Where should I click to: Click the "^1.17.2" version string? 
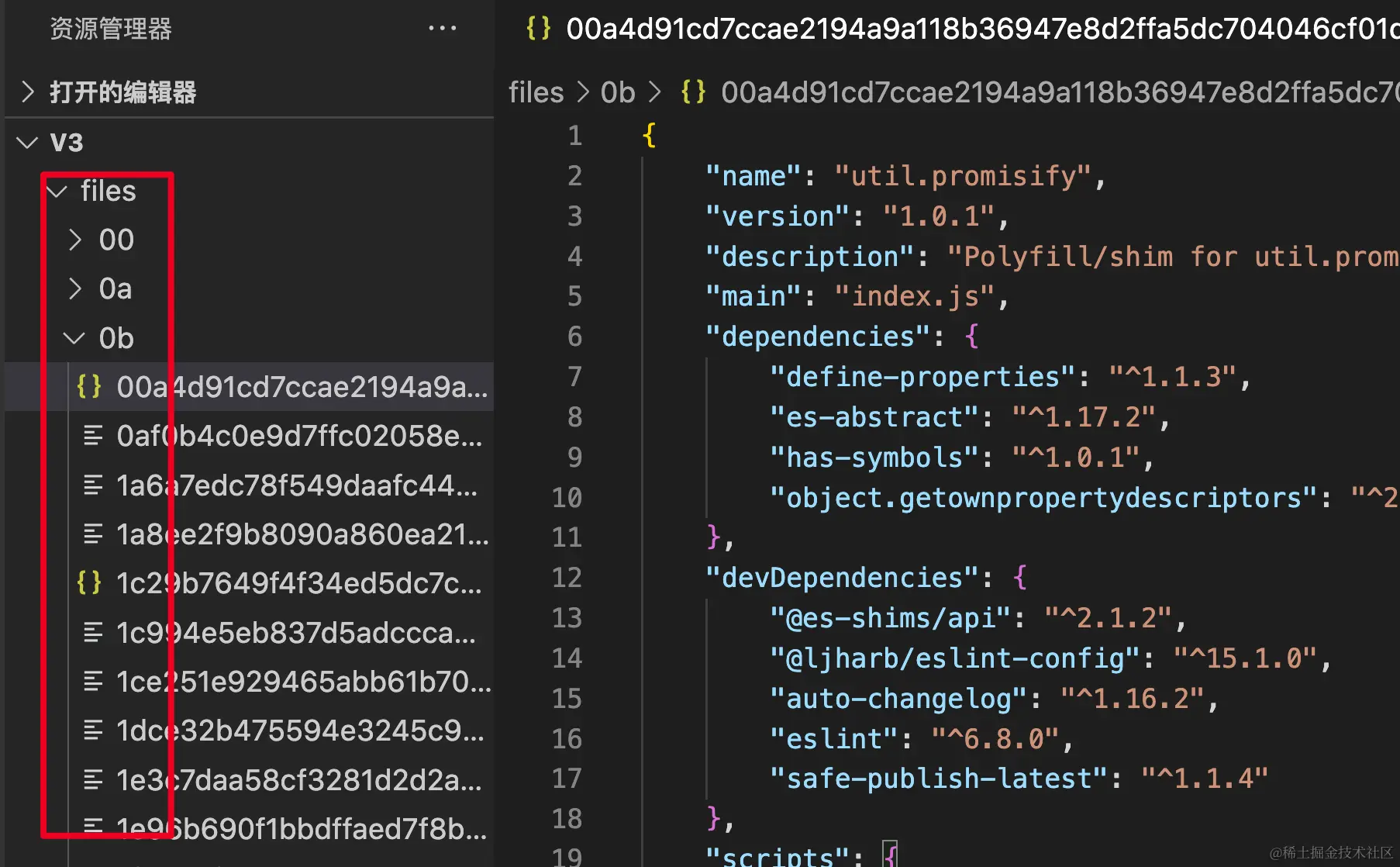tap(1084, 417)
